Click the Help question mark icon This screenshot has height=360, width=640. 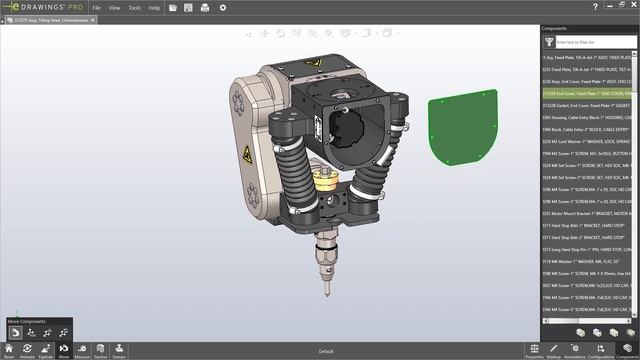point(595,7)
